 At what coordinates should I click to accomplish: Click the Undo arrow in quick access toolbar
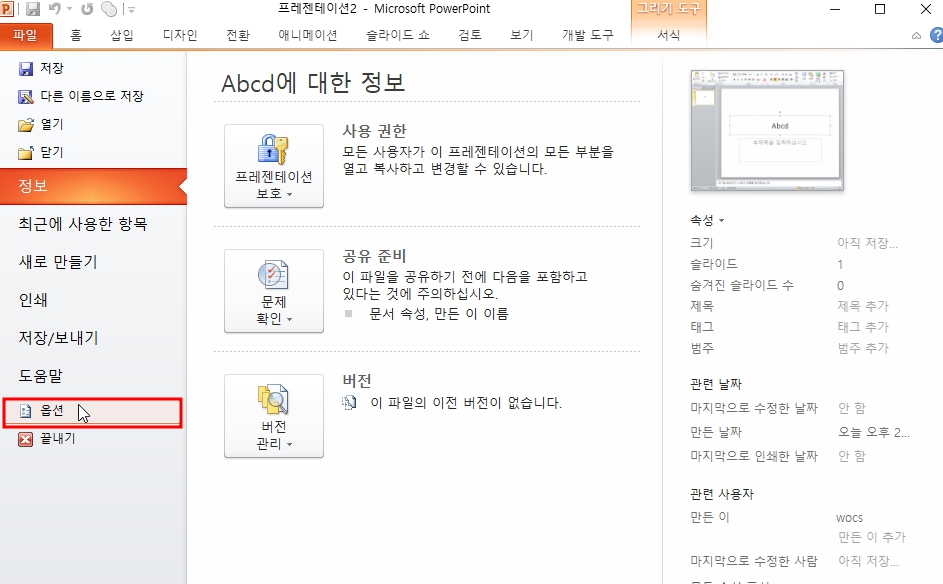coord(55,9)
